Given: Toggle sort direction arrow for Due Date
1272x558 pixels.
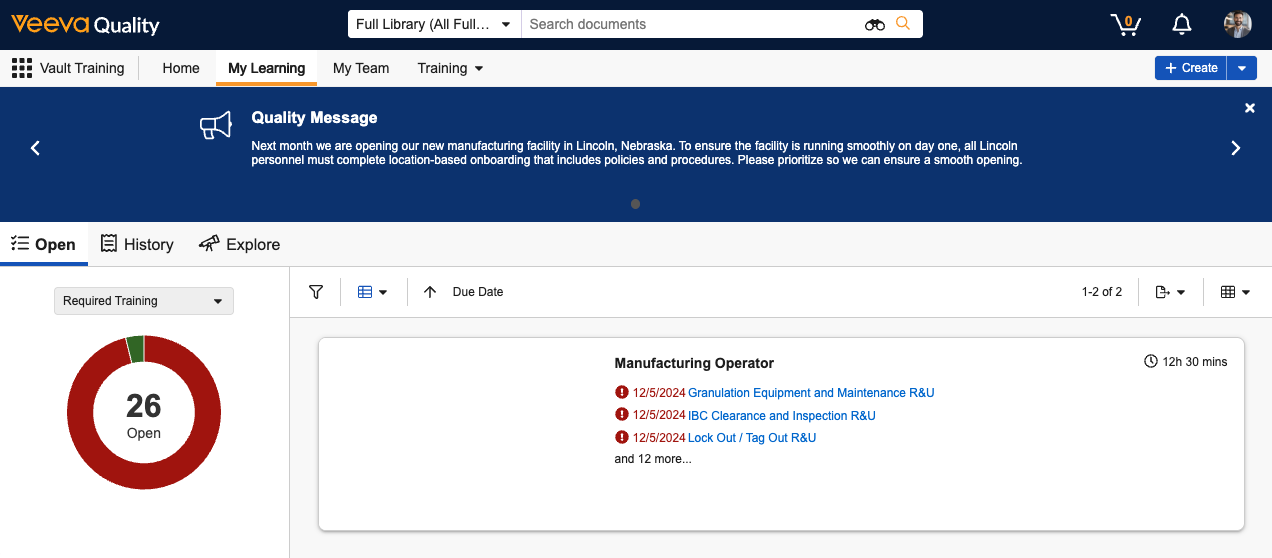Looking at the screenshot, I should pyautogui.click(x=430, y=292).
